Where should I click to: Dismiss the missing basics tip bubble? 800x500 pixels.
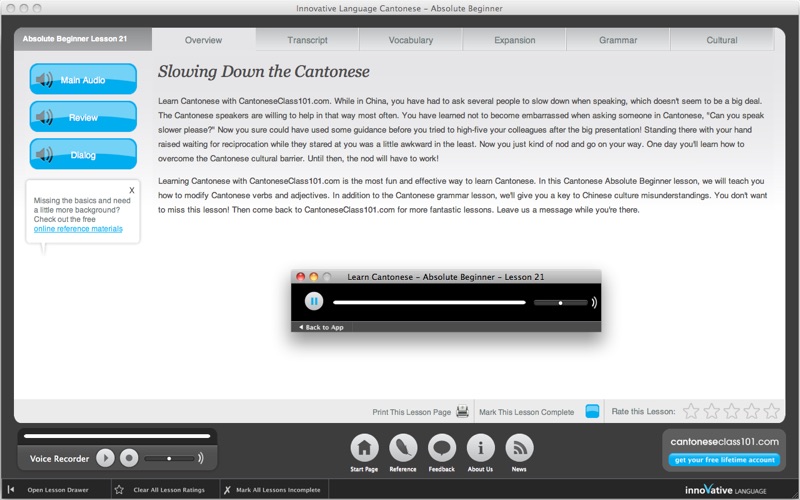[x=132, y=190]
